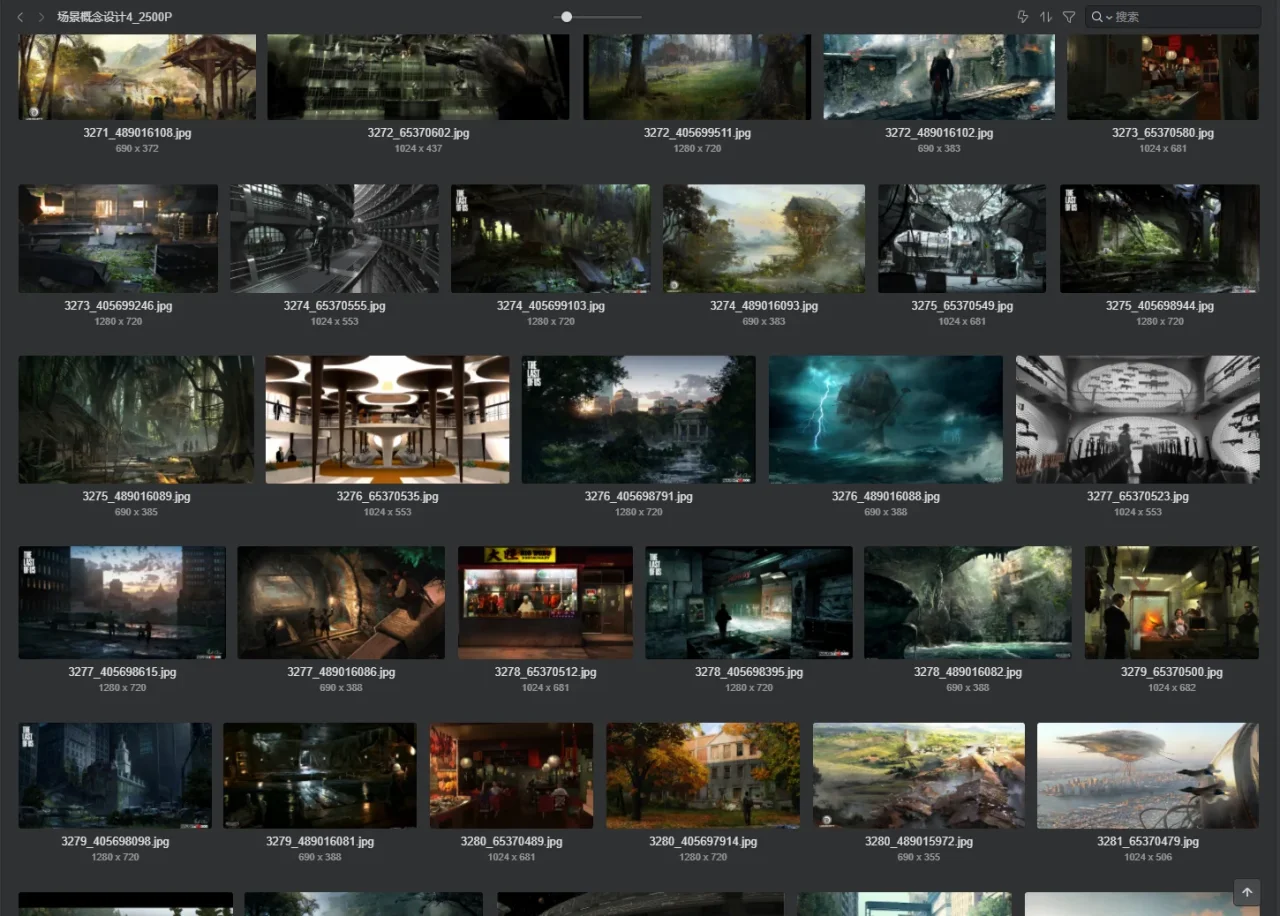The image size is (1280, 916).
Task: Select thumbnail 3280_489015972.jpg
Action: [919, 775]
